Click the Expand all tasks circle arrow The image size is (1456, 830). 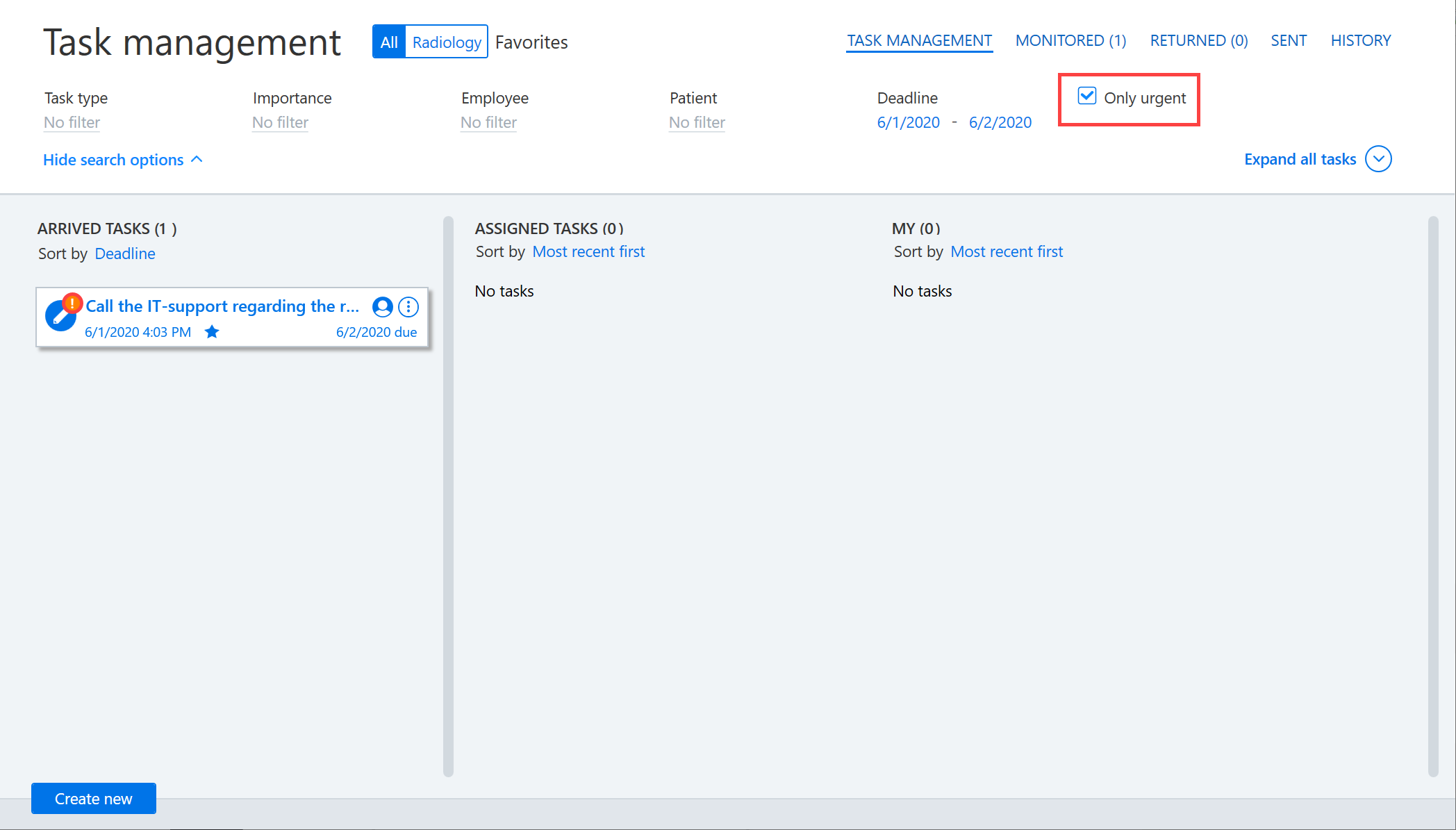click(x=1378, y=159)
